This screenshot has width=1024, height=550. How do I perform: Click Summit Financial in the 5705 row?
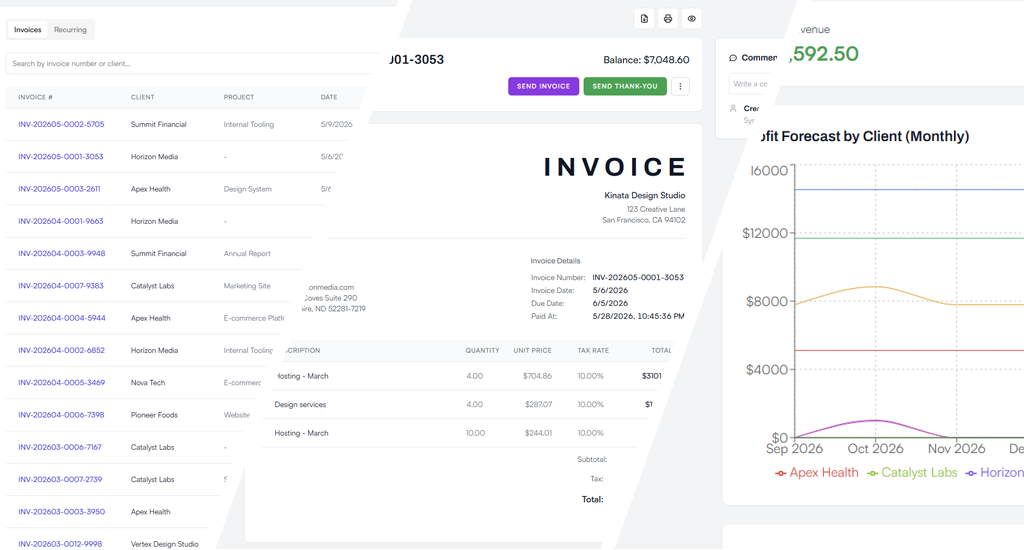point(159,124)
